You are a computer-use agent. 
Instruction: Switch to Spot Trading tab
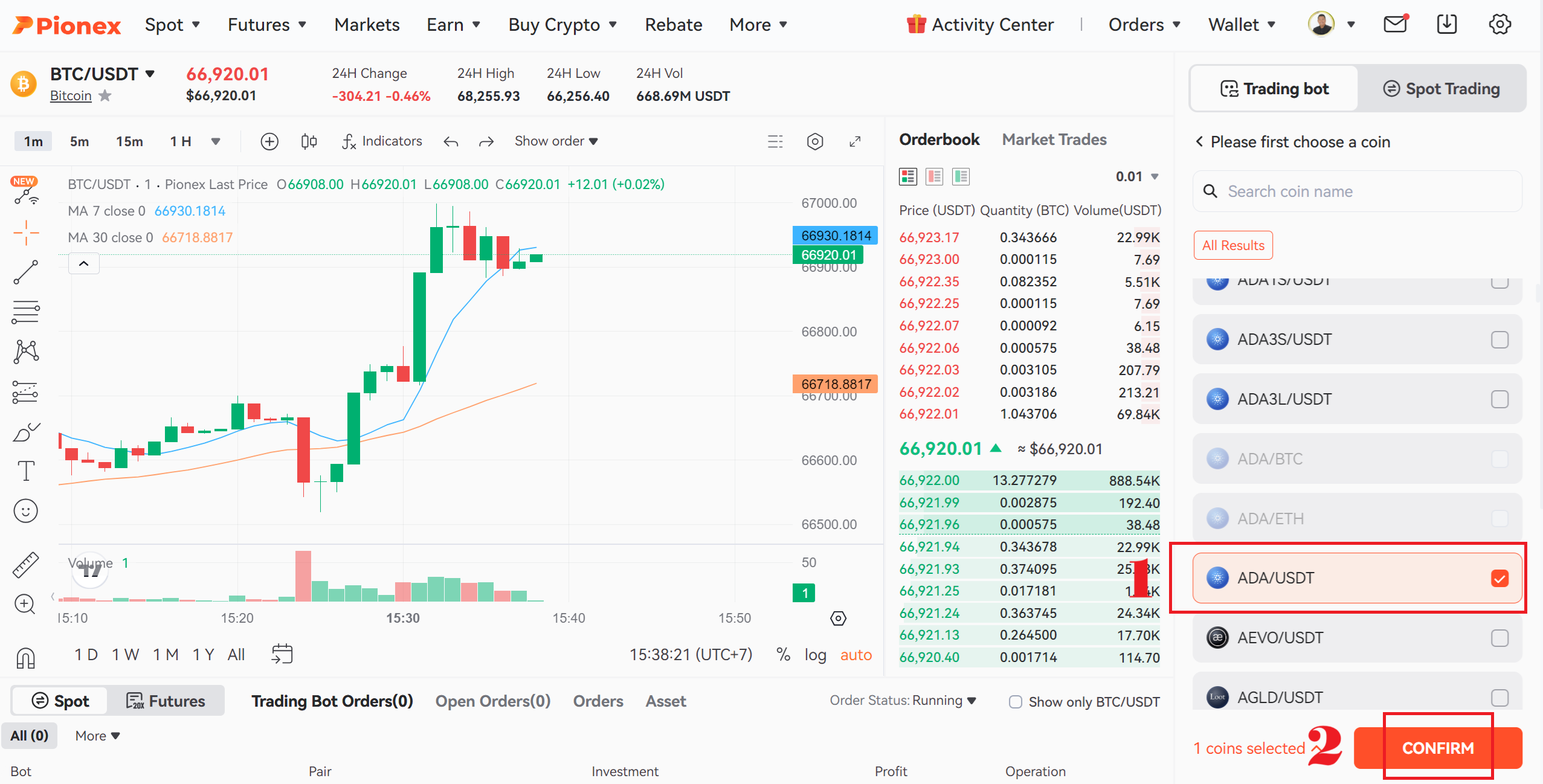tap(1442, 89)
